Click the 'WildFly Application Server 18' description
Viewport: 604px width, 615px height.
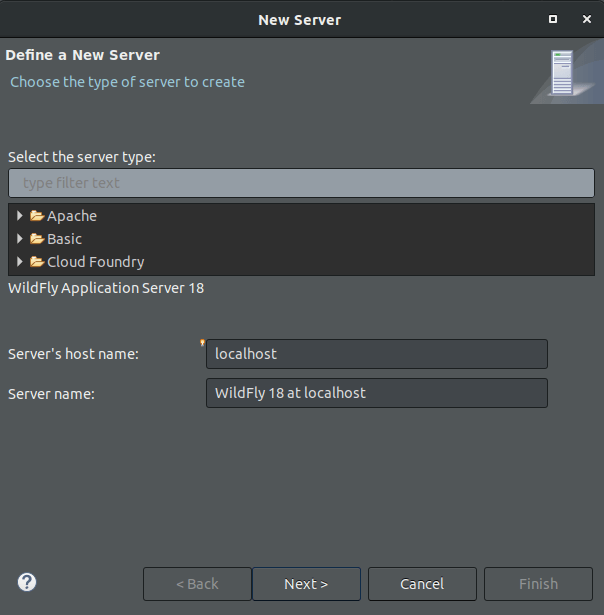click(x=106, y=288)
